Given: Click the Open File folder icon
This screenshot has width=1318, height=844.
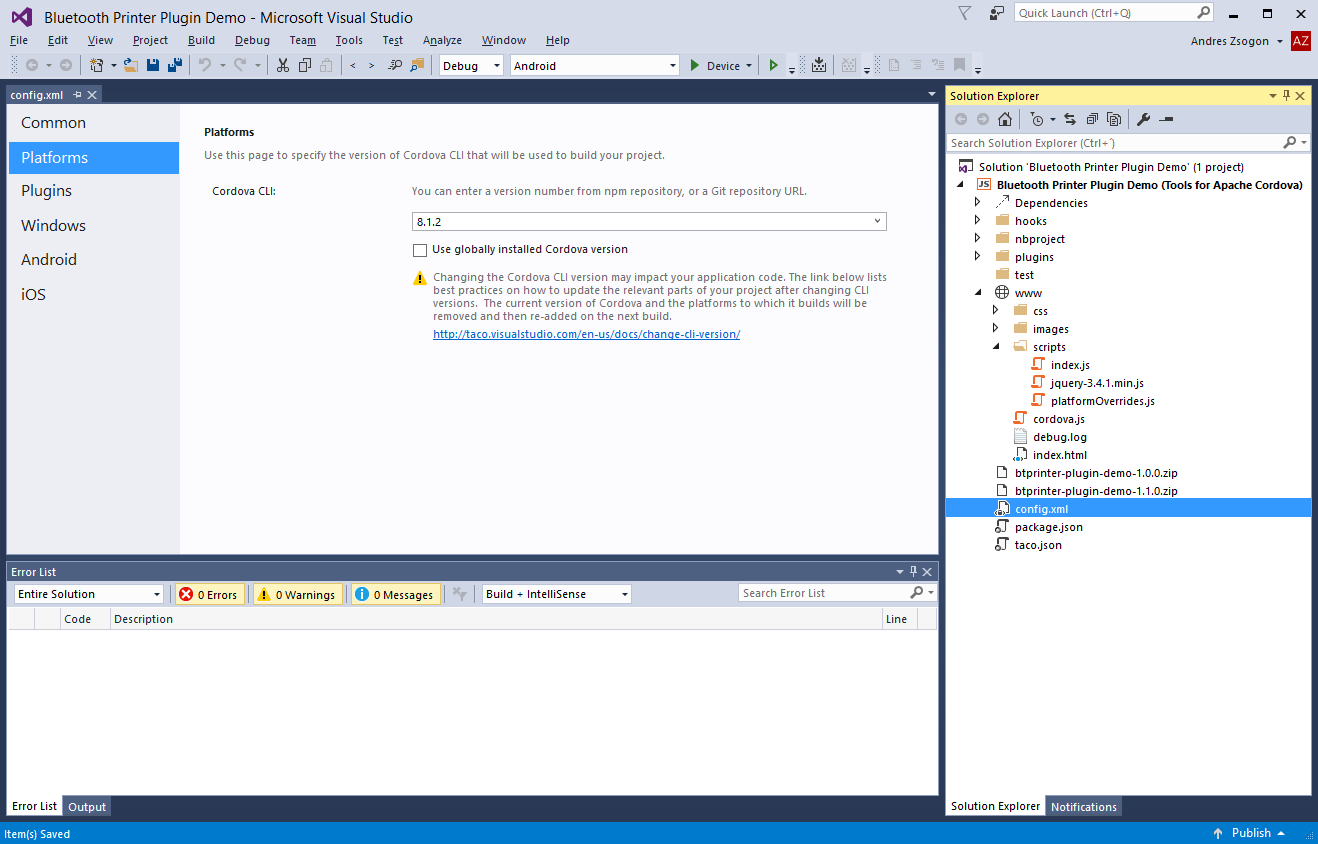Looking at the screenshot, I should (x=131, y=65).
